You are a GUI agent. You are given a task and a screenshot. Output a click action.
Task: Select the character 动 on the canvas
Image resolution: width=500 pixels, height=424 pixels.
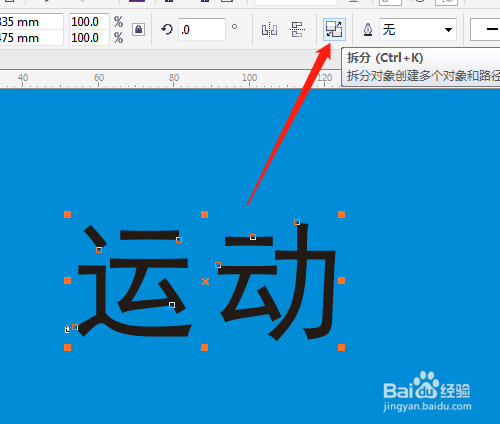[x=277, y=282]
